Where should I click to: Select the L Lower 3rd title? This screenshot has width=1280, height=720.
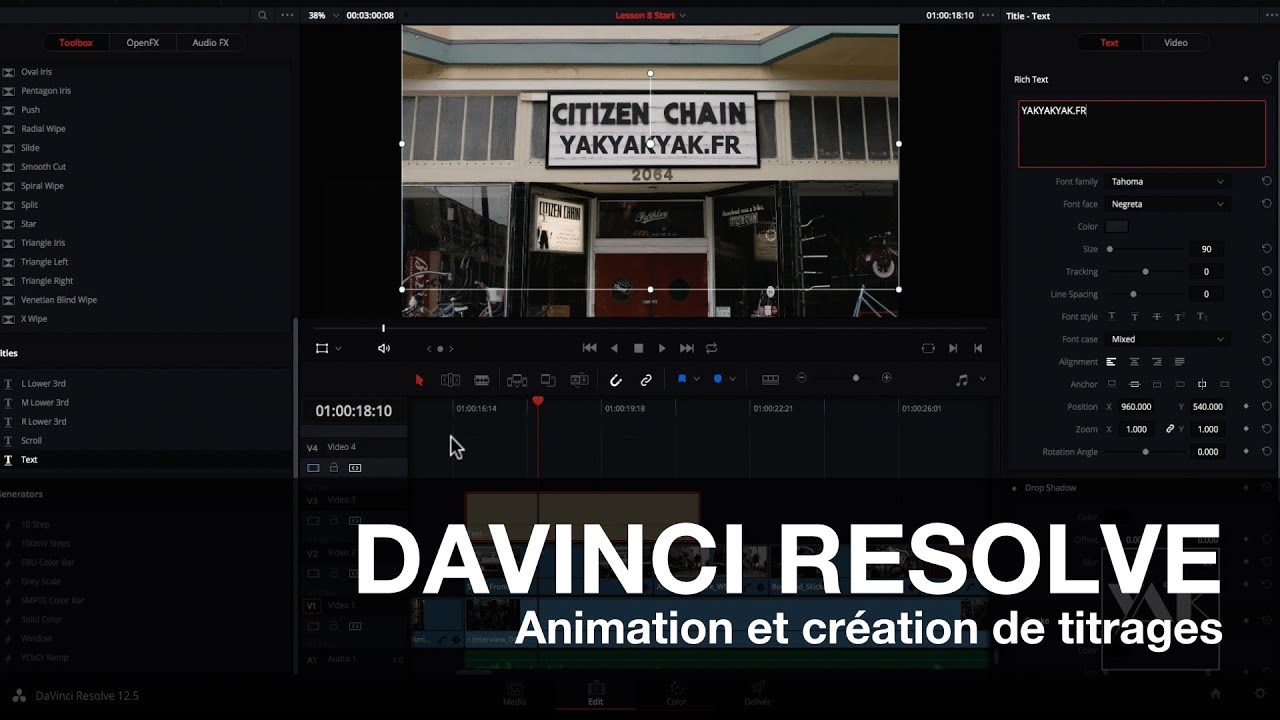(x=43, y=384)
